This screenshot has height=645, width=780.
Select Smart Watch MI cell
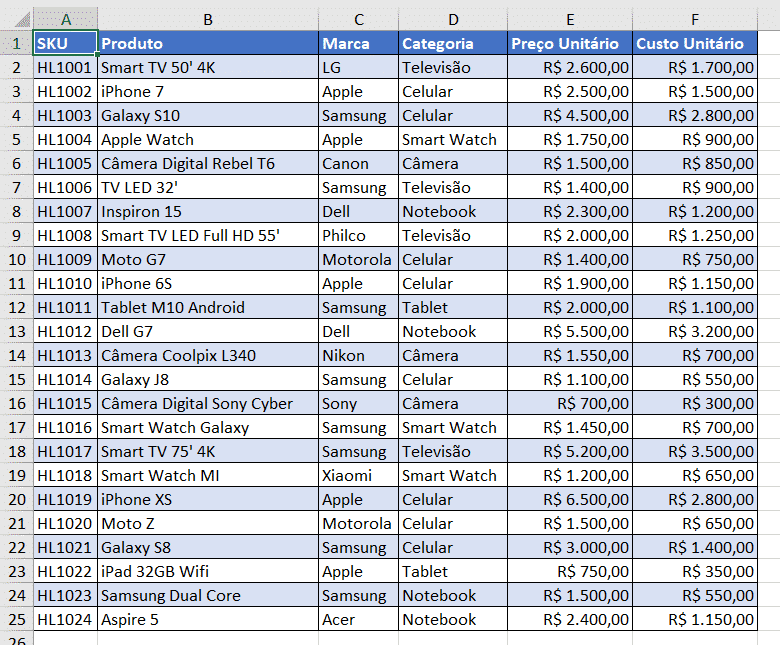pyautogui.click(x=208, y=475)
